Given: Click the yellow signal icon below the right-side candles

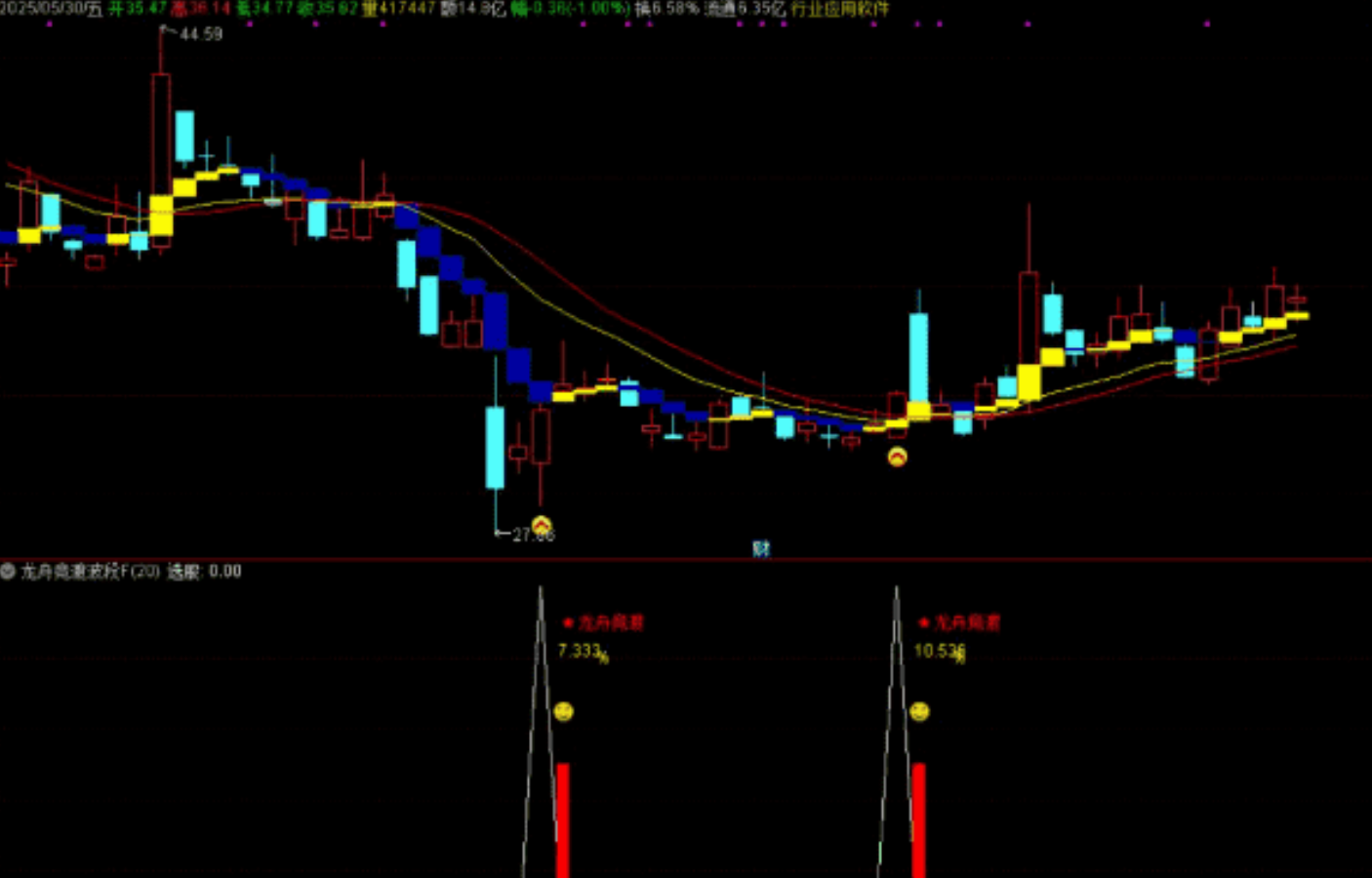Looking at the screenshot, I should pos(897,457).
